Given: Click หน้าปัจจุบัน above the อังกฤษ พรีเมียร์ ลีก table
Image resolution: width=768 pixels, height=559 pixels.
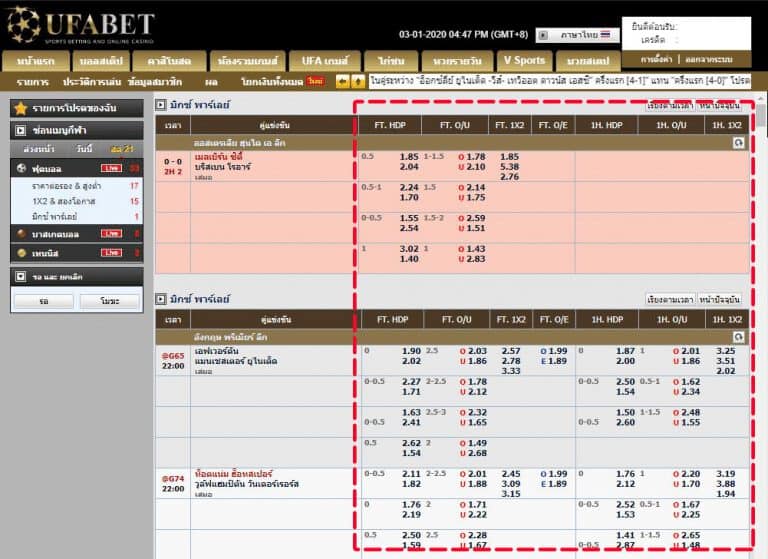Looking at the screenshot, I should pos(720,299).
